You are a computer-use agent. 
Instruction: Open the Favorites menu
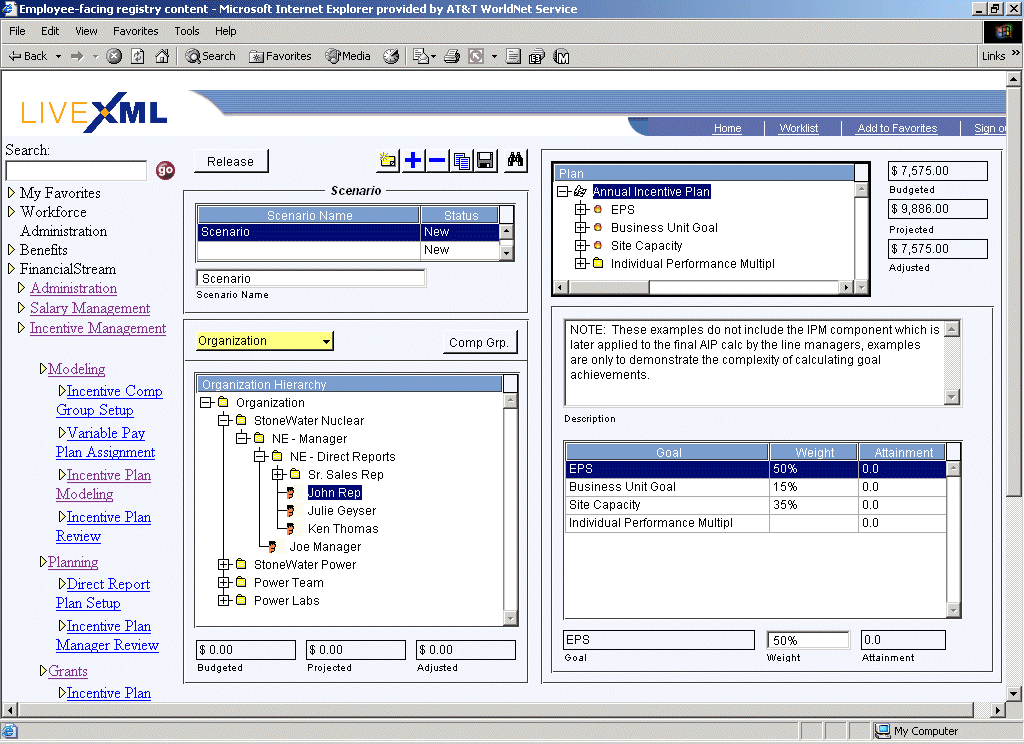(135, 31)
